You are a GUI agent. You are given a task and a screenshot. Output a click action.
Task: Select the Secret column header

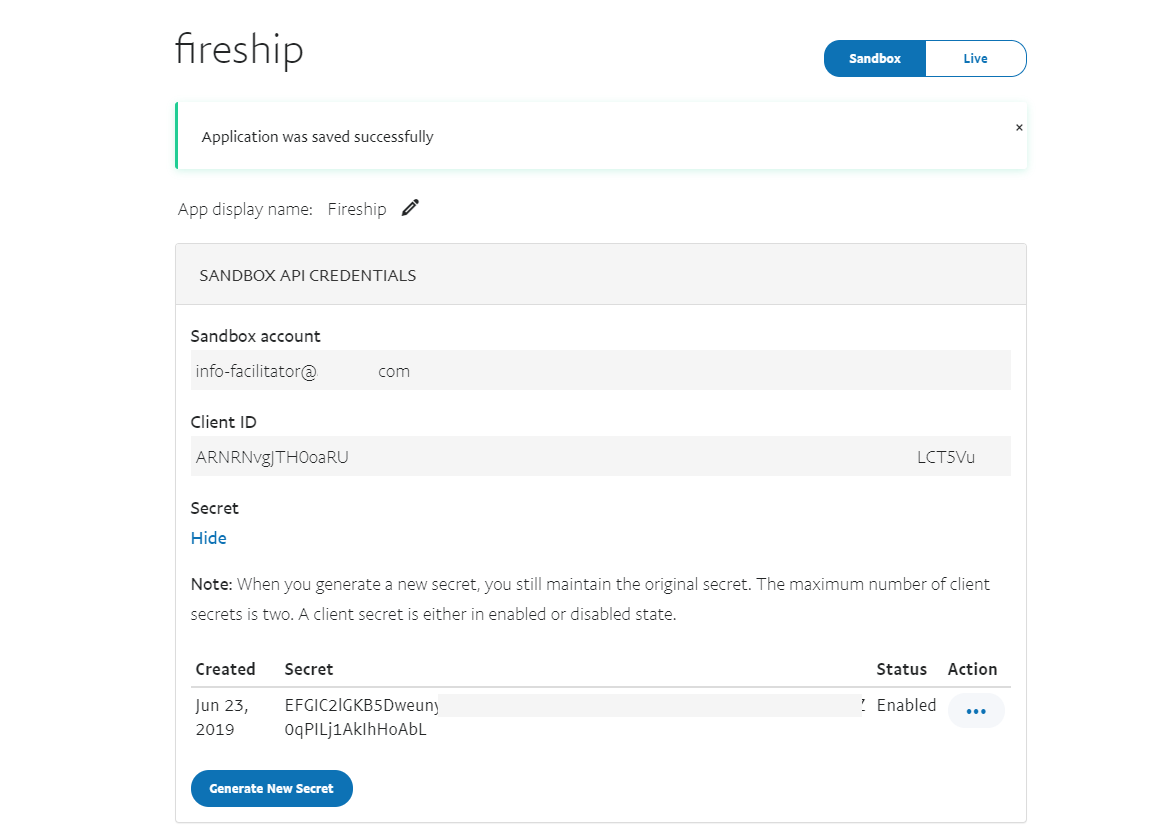pyautogui.click(x=309, y=668)
